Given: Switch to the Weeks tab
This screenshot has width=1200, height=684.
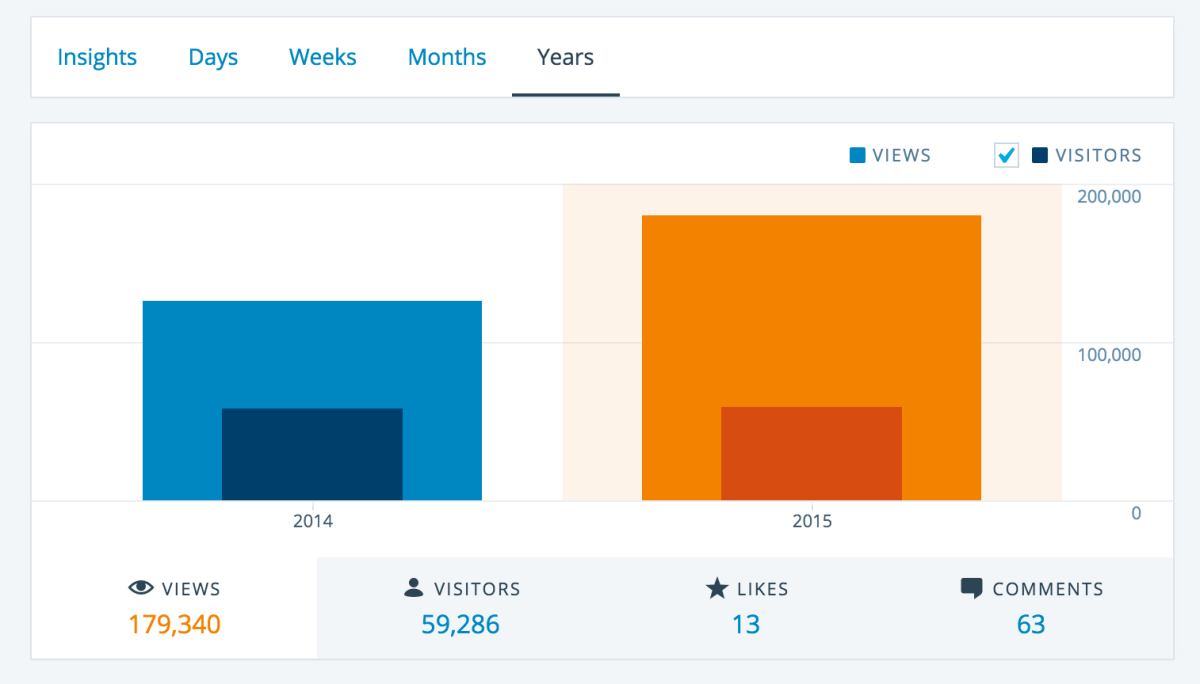Looking at the screenshot, I should point(323,57).
